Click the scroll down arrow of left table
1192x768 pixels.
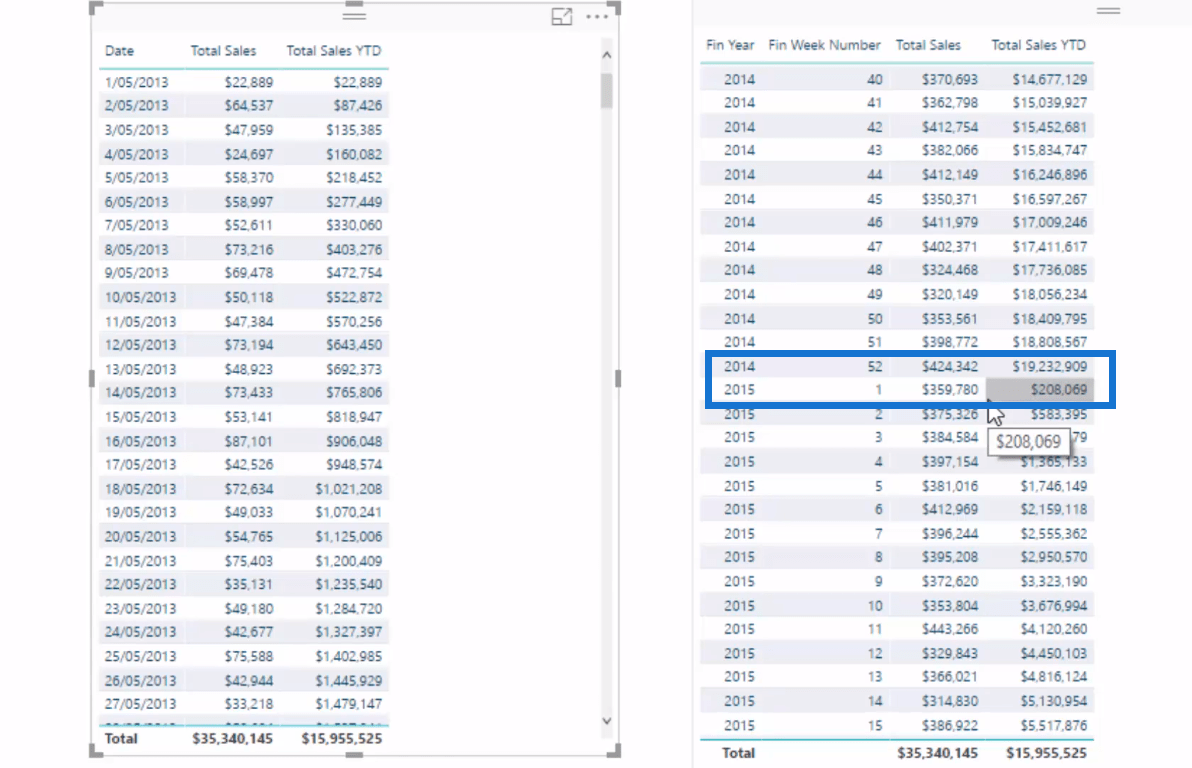(x=607, y=721)
